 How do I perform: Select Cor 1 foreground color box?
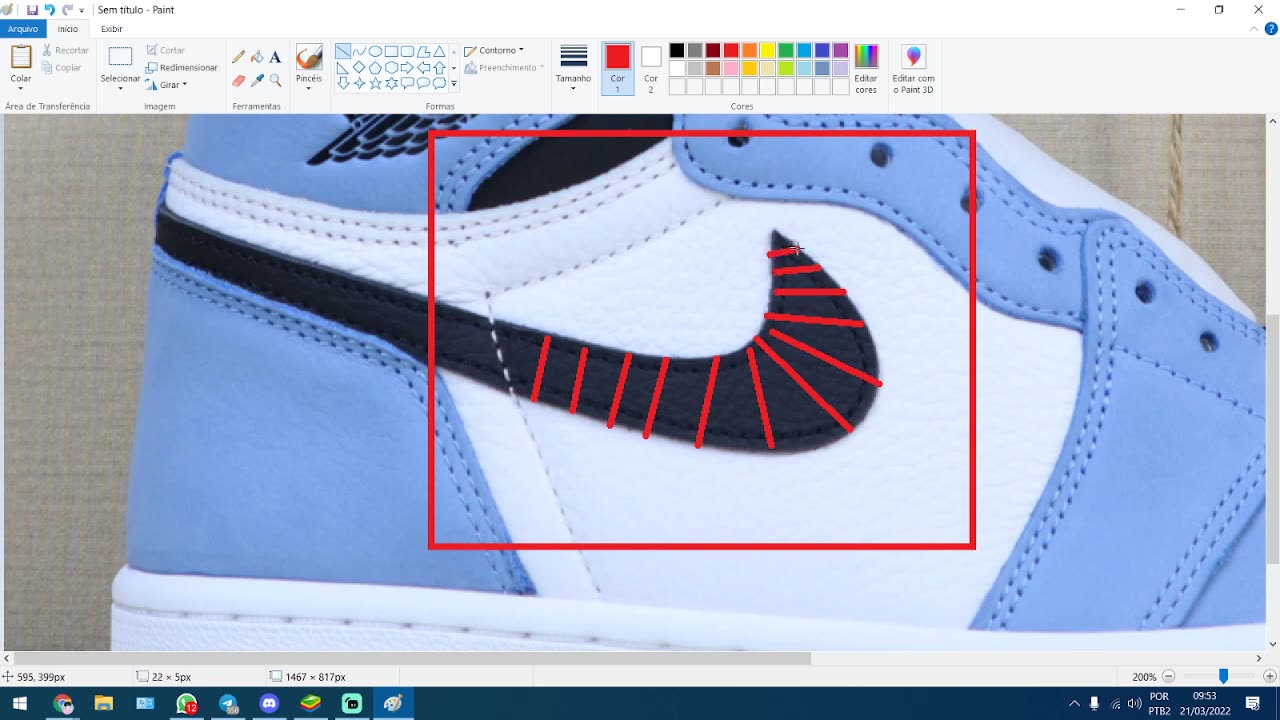coord(618,68)
